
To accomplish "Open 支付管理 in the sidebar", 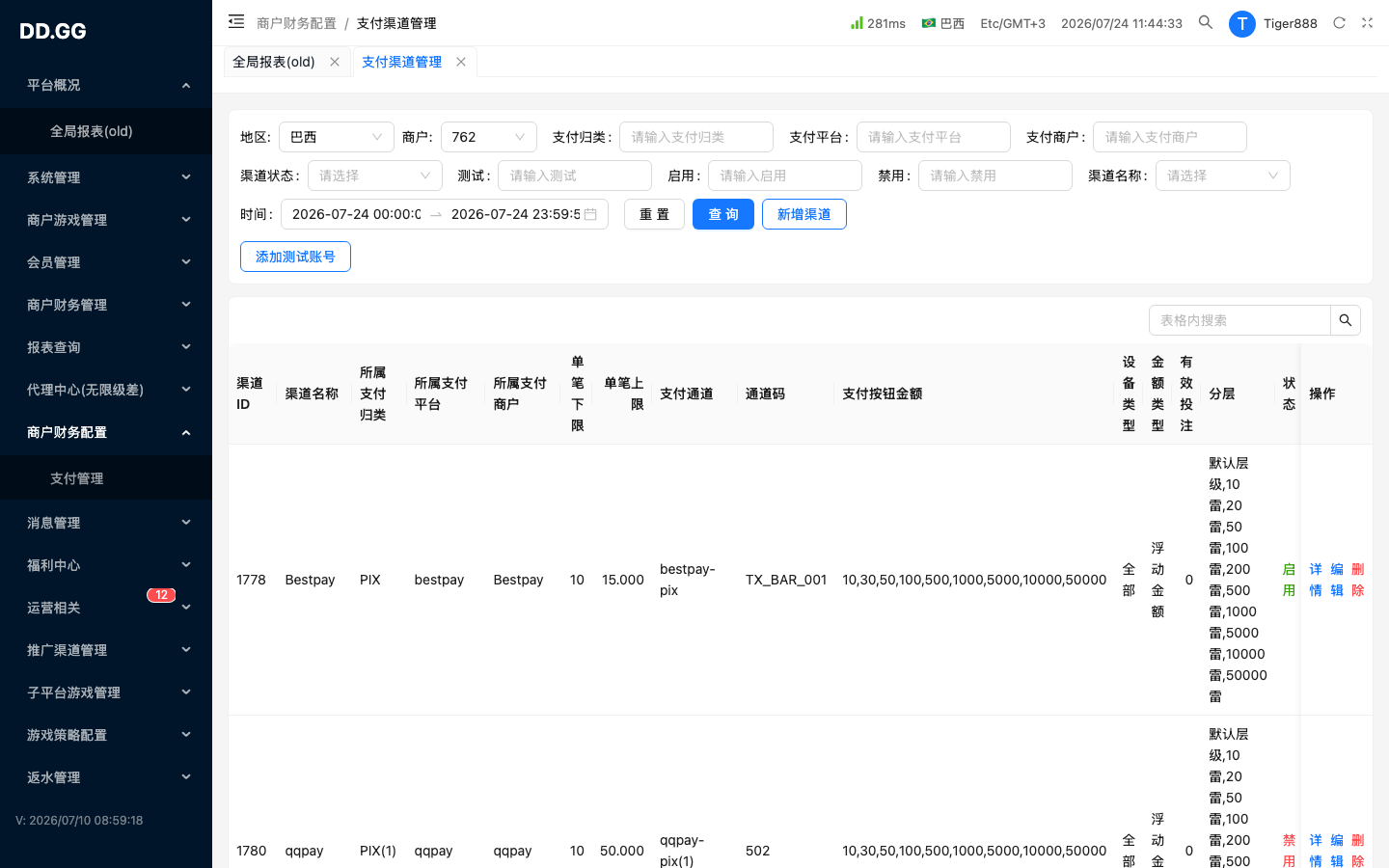I will click(106, 478).
